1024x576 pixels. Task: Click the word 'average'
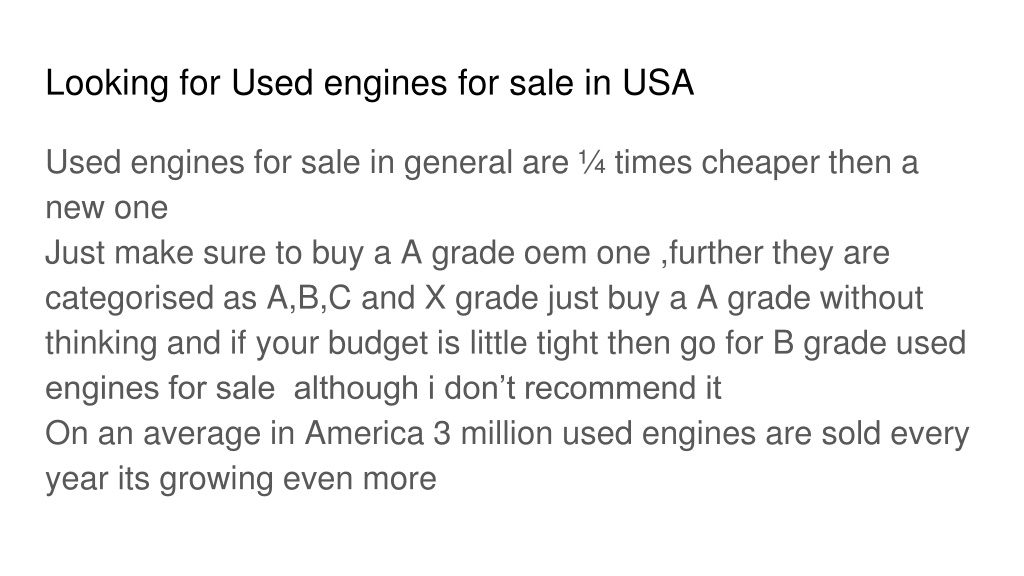point(201,435)
